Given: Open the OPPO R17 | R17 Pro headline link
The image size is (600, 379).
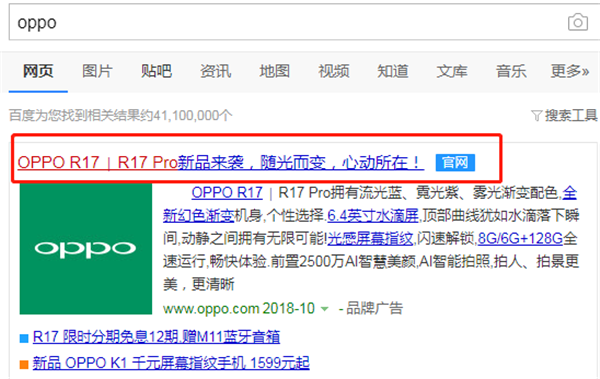Looking at the screenshot, I should [x=220, y=163].
